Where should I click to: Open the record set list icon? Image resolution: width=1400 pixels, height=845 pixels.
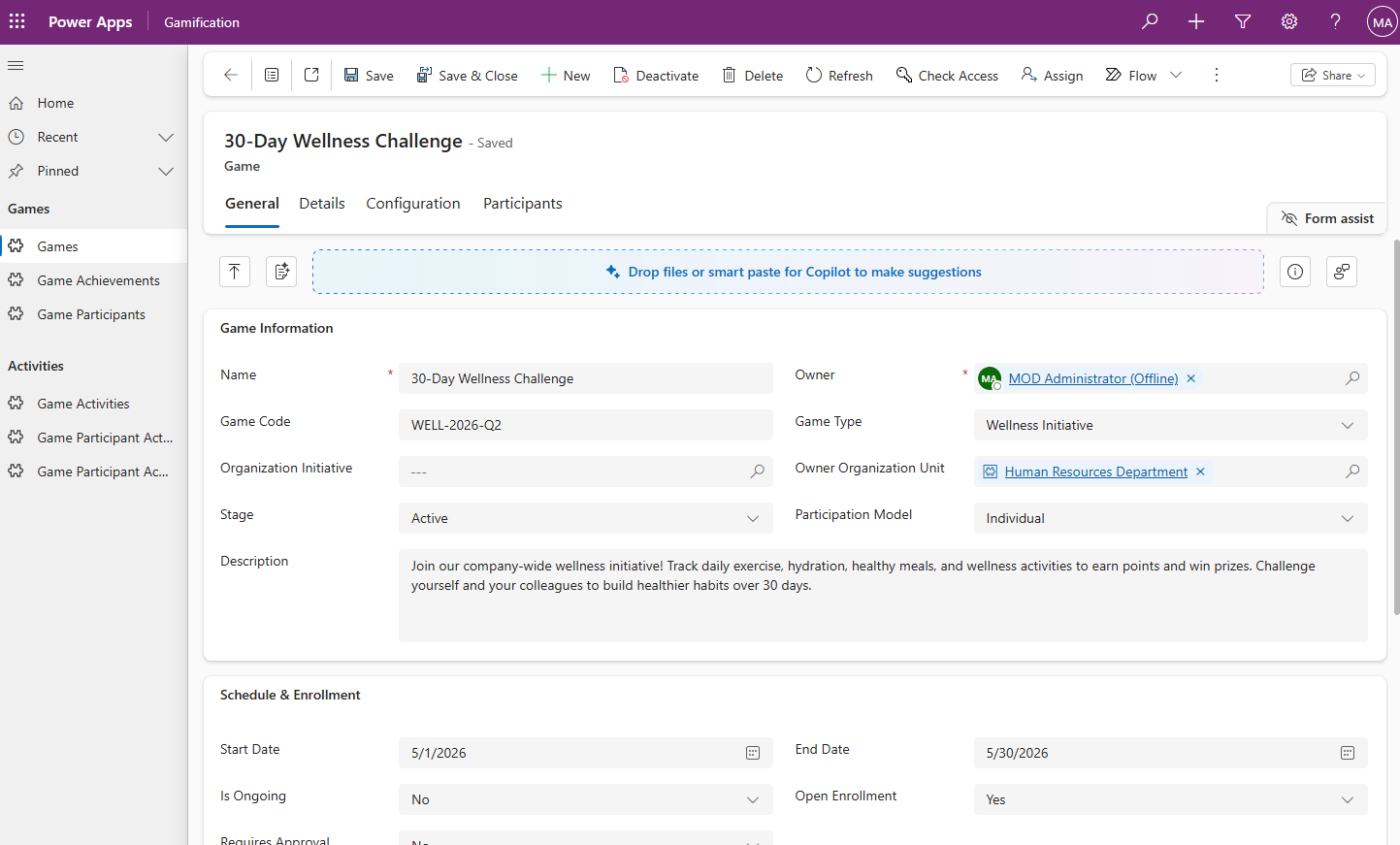[272, 75]
